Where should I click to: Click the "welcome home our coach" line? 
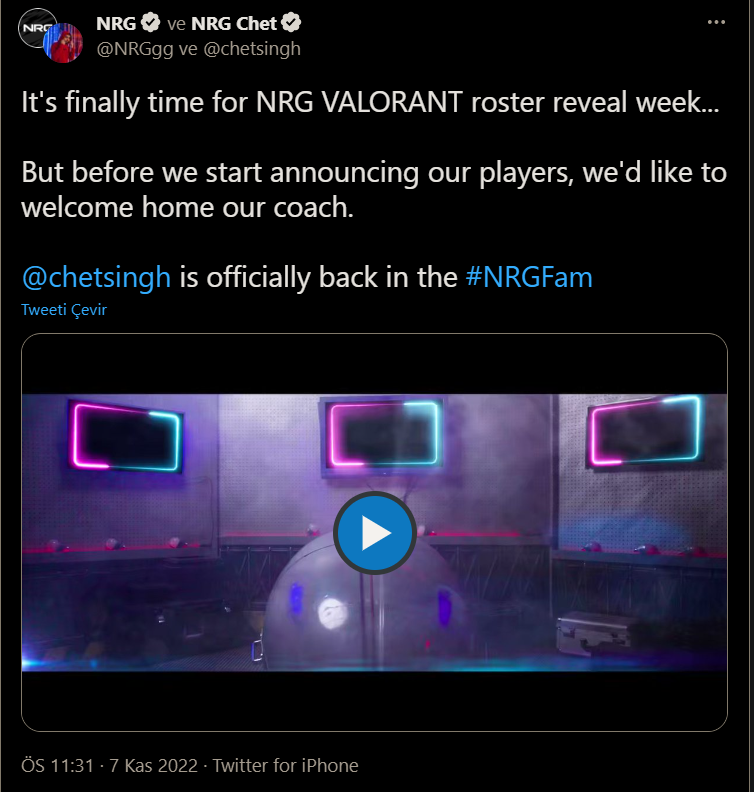coord(187,208)
